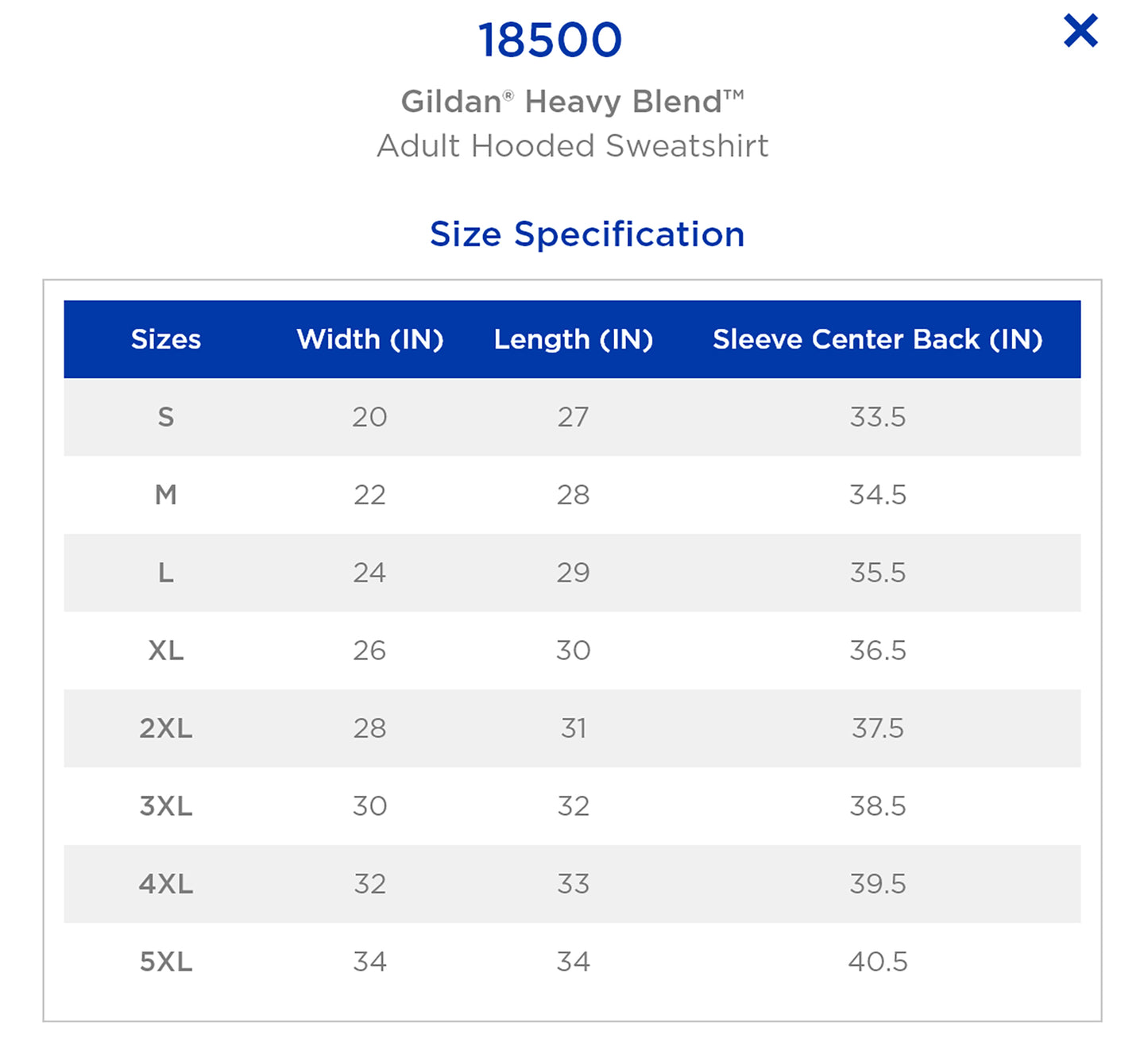Select the 2XL size row label
The height and width of the screenshot is (1050, 1148).
point(165,728)
